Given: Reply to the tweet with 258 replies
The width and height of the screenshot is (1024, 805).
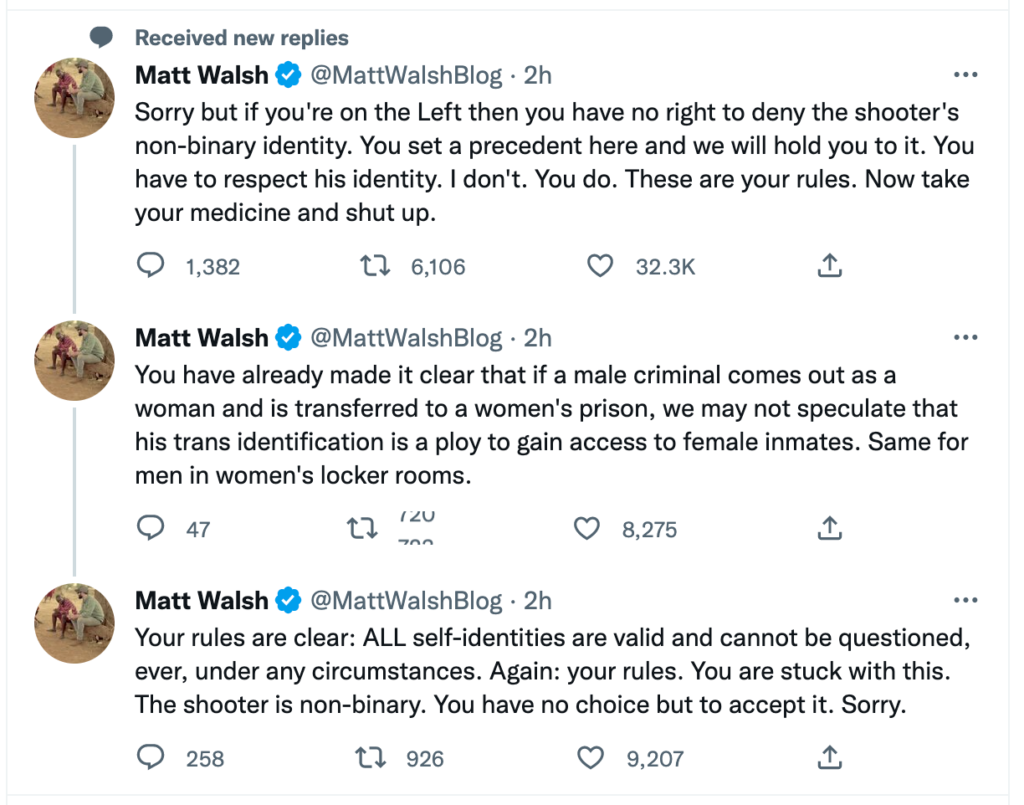Looking at the screenshot, I should click(x=150, y=757).
